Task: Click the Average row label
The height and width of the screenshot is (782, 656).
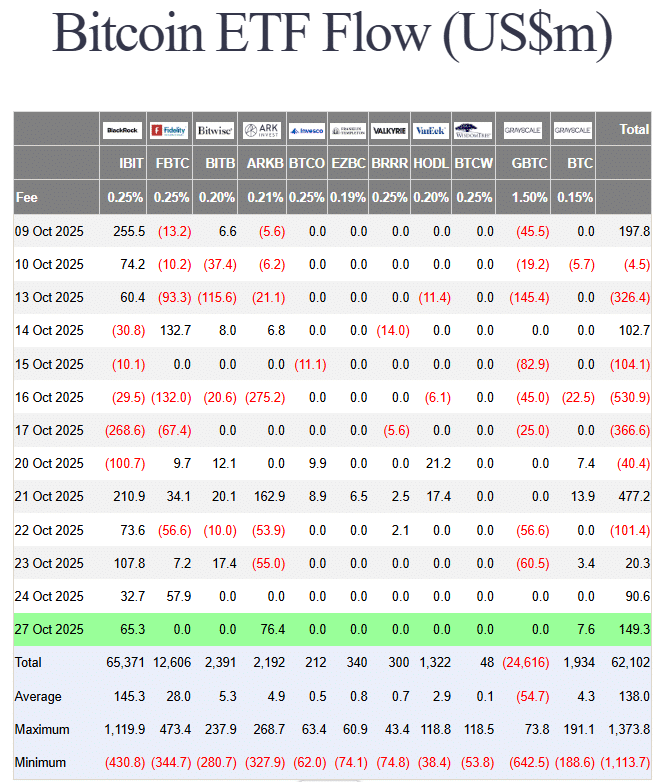Action: [38, 695]
